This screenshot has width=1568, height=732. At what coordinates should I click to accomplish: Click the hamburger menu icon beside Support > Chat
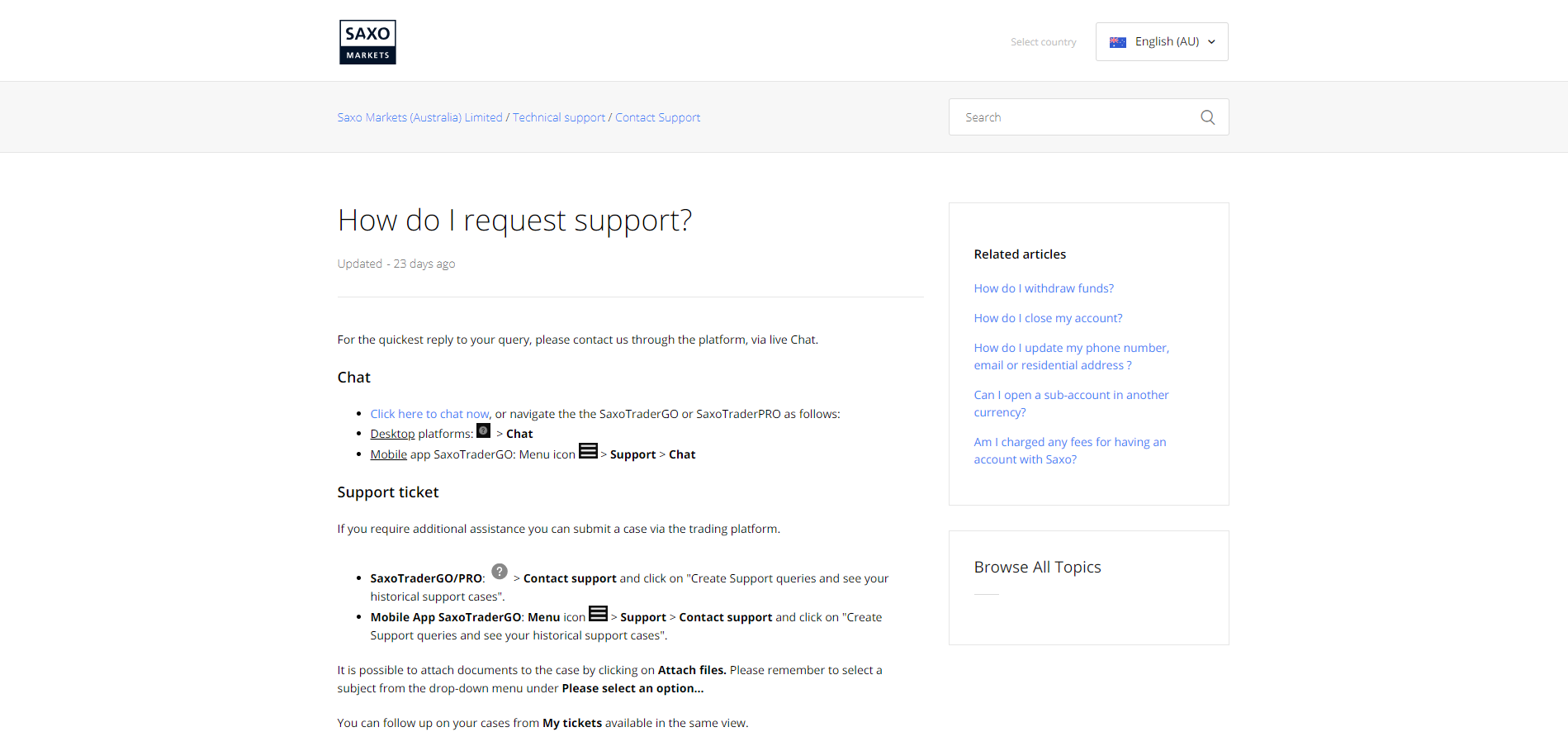point(588,451)
